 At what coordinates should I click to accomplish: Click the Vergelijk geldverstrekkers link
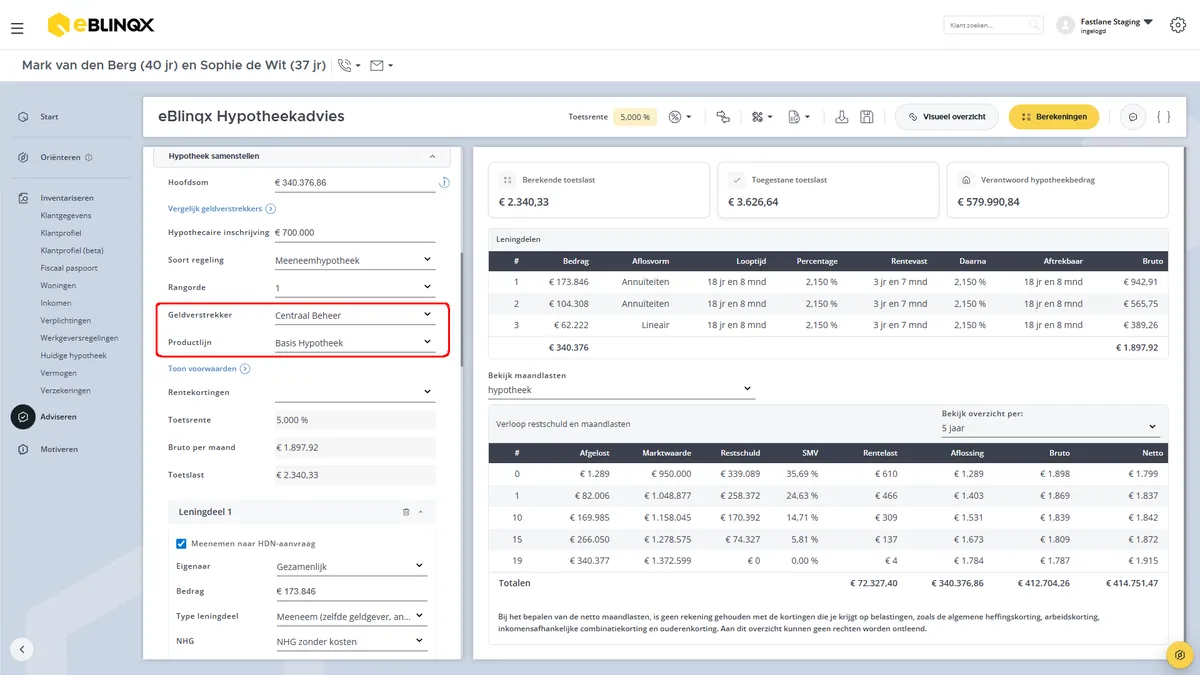[222, 208]
